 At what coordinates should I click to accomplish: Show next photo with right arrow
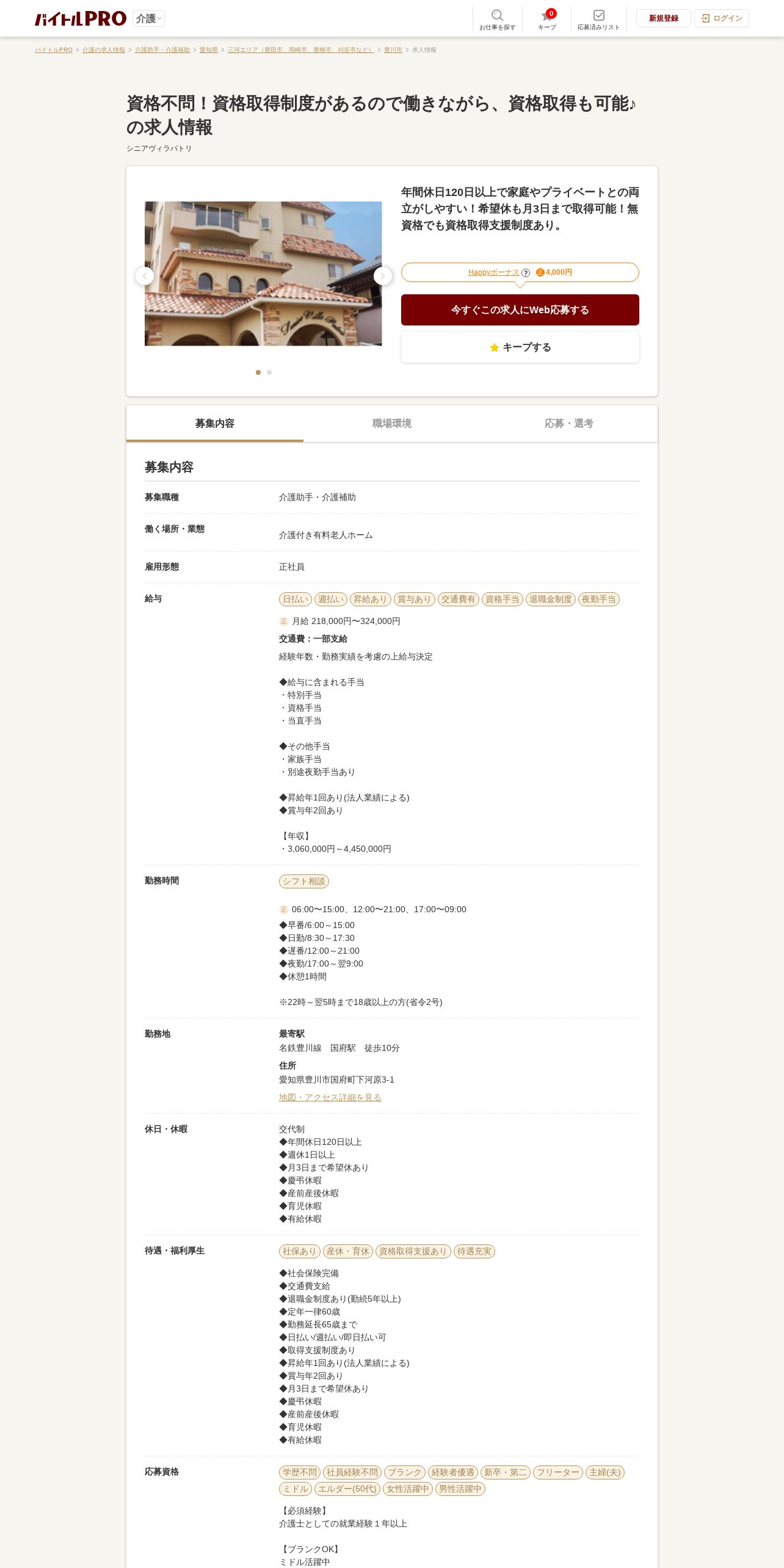pyautogui.click(x=383, y=276)
